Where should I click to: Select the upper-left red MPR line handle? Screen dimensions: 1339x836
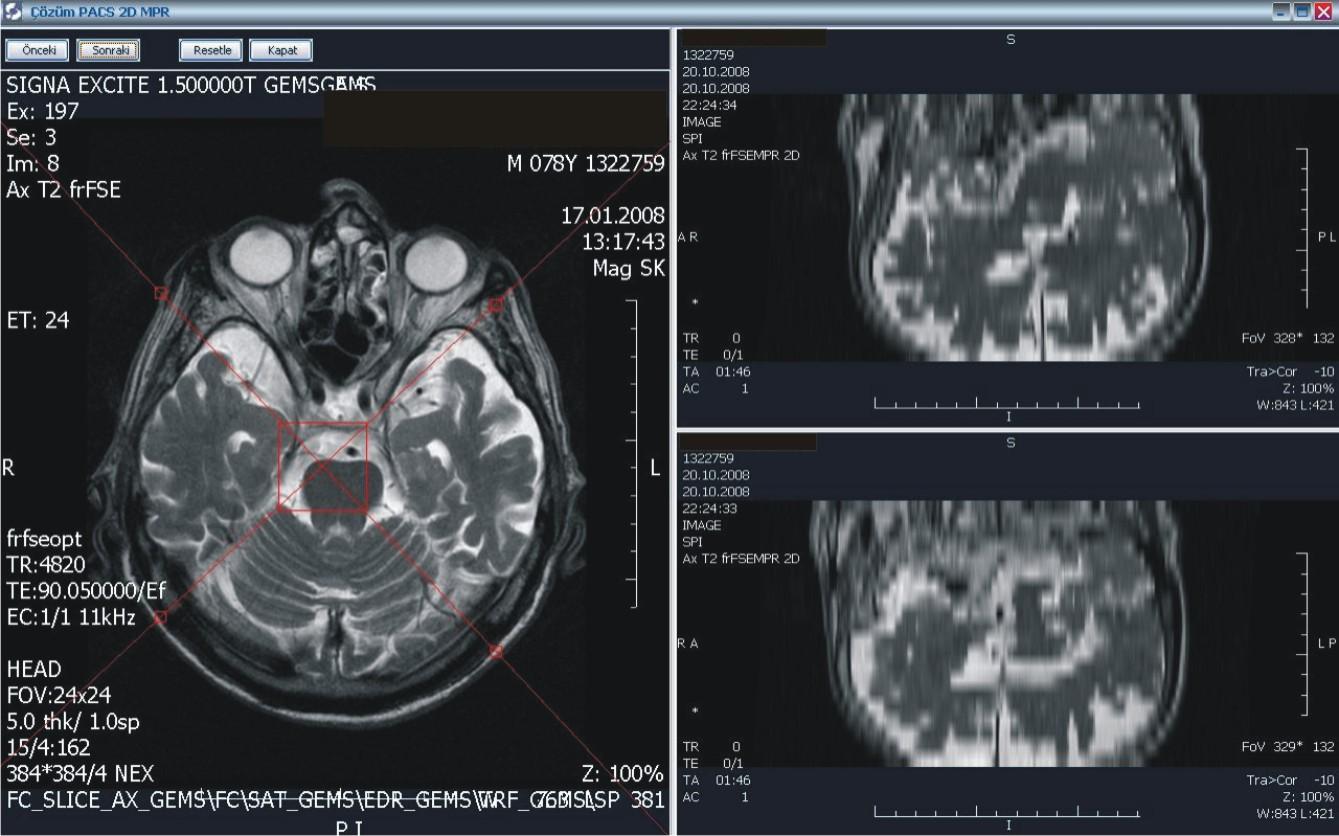coord(160,293)
